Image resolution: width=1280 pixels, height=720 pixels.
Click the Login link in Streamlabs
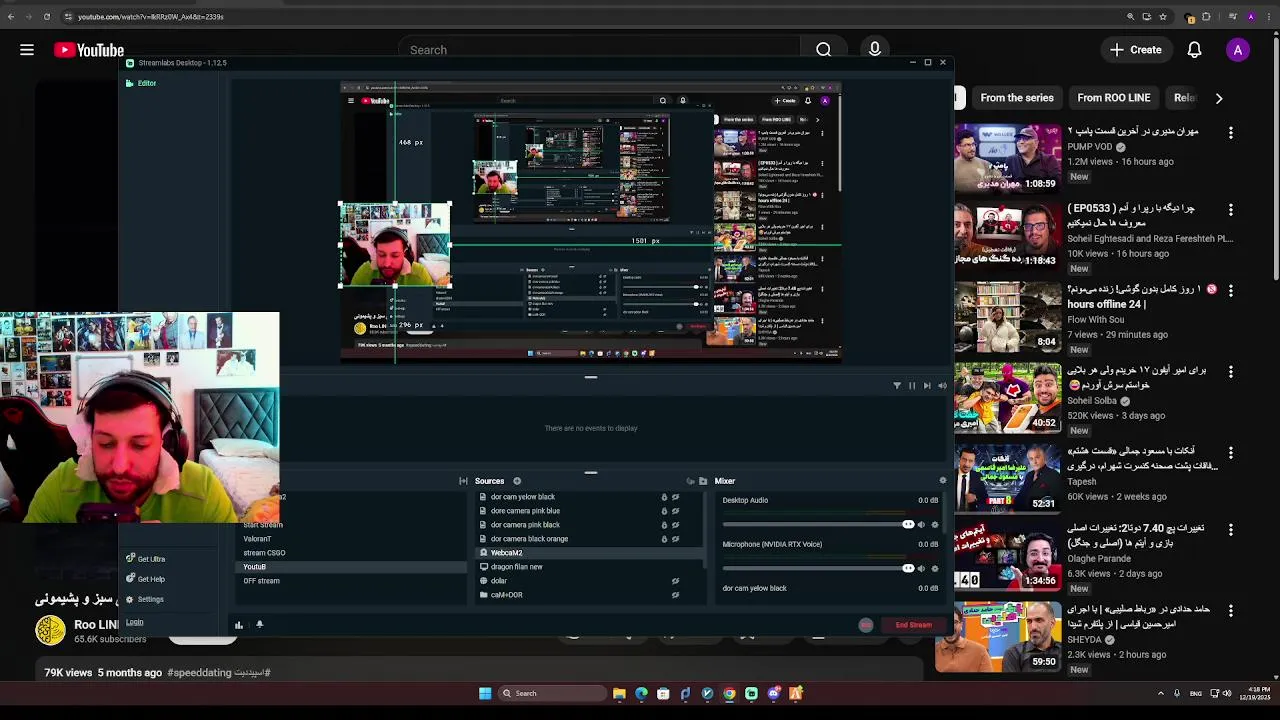(x=134, y=622)
